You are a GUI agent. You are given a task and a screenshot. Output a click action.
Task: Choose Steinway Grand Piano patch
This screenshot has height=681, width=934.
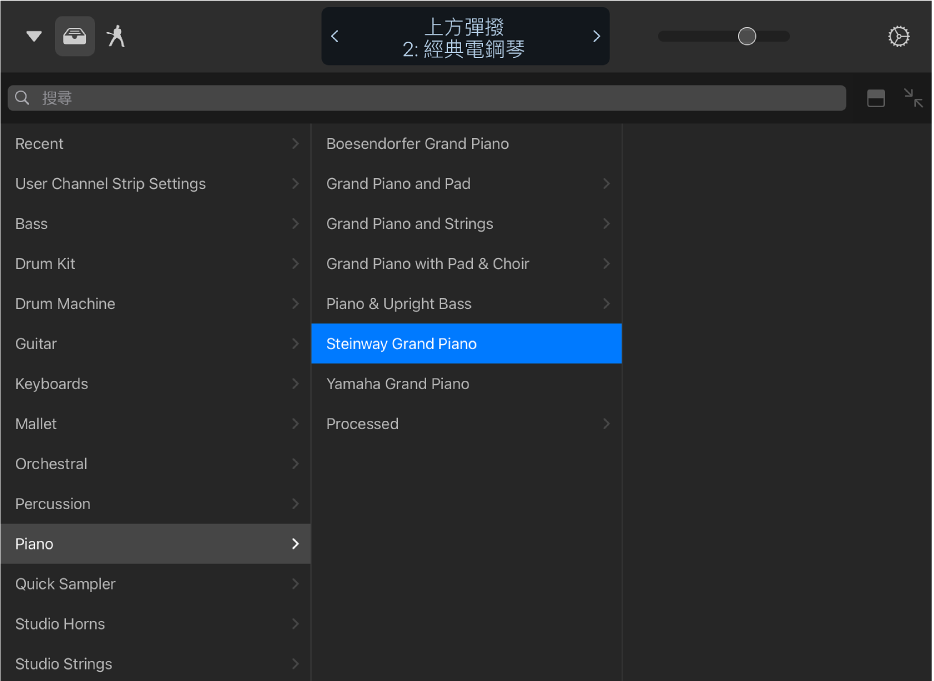pyautogui.click(x=466, y=344)
